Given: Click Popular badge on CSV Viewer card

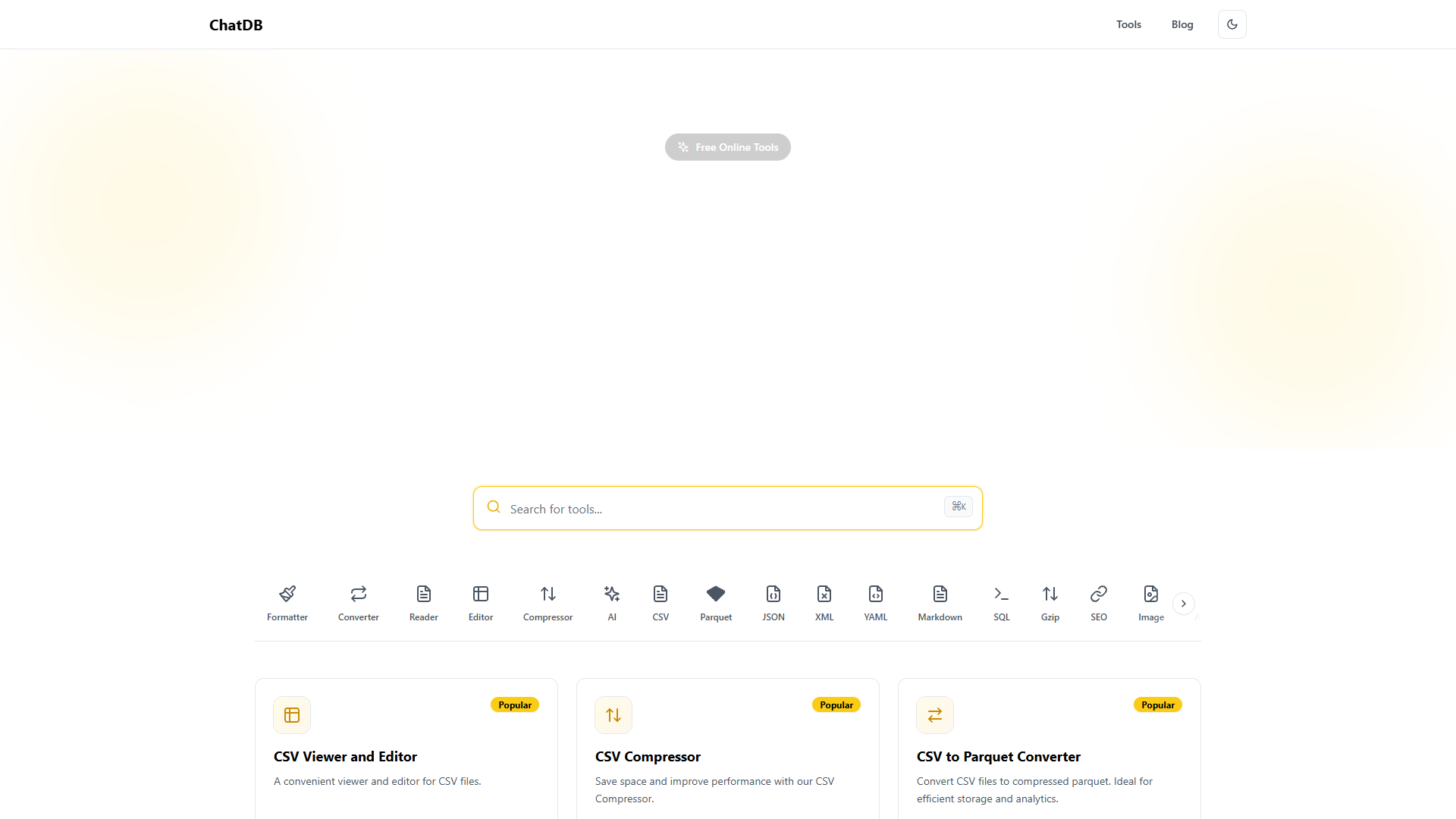Looking at the screenshot, I should pos(515,704).
